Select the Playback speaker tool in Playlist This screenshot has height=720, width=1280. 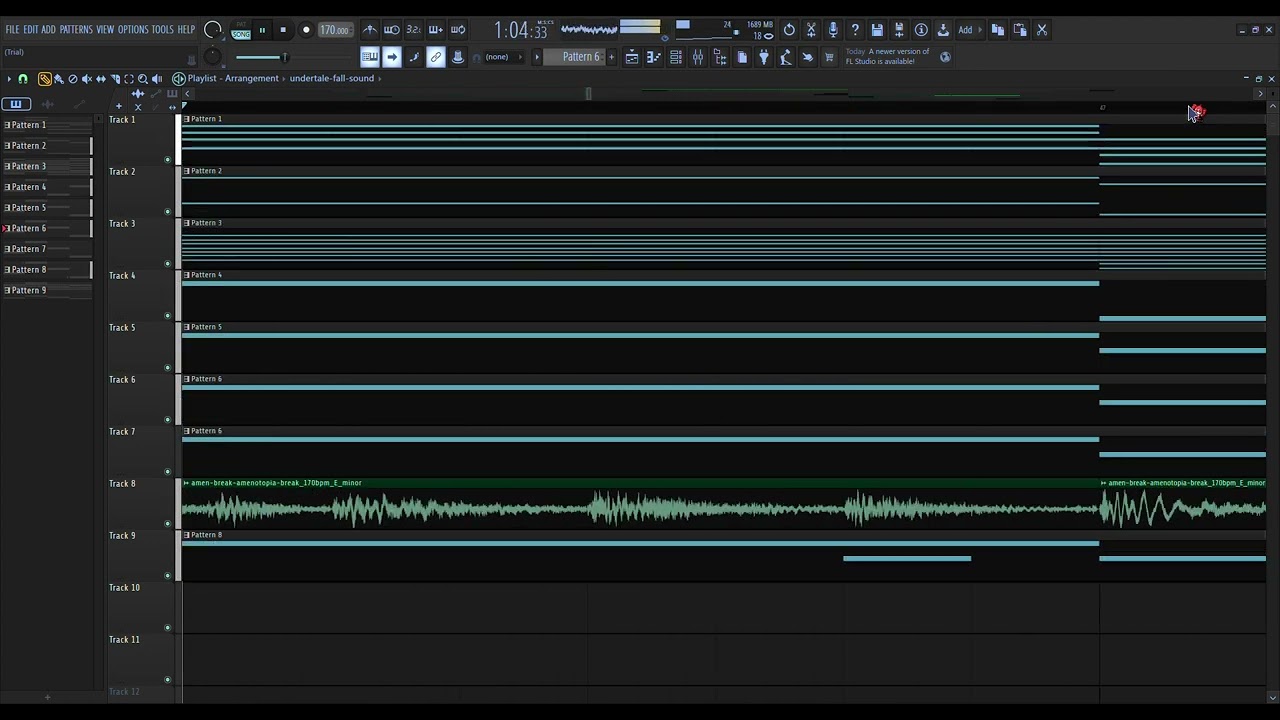click(x=156, y=79)
